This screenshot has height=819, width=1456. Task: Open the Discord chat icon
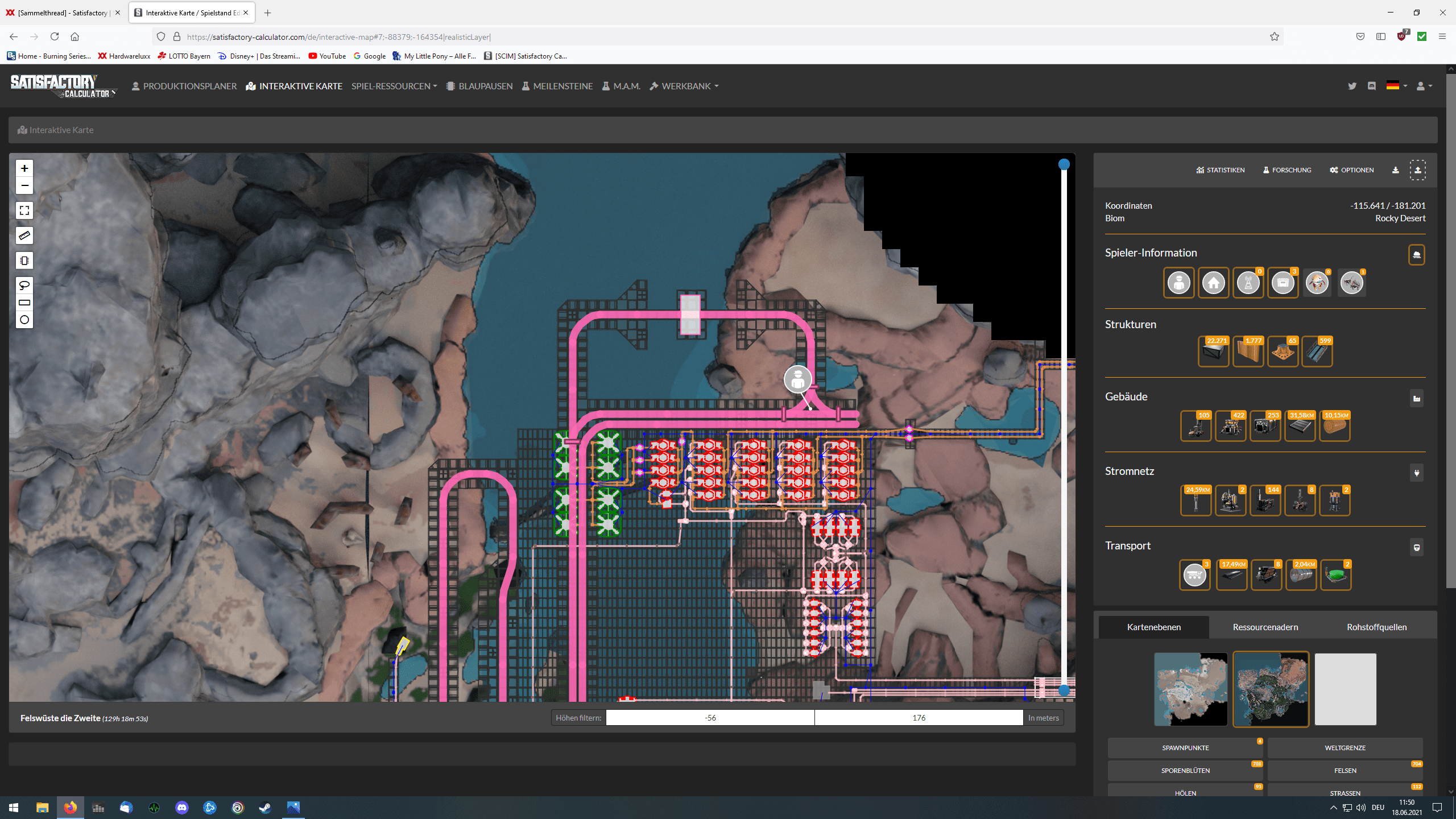coord(1372,86)
